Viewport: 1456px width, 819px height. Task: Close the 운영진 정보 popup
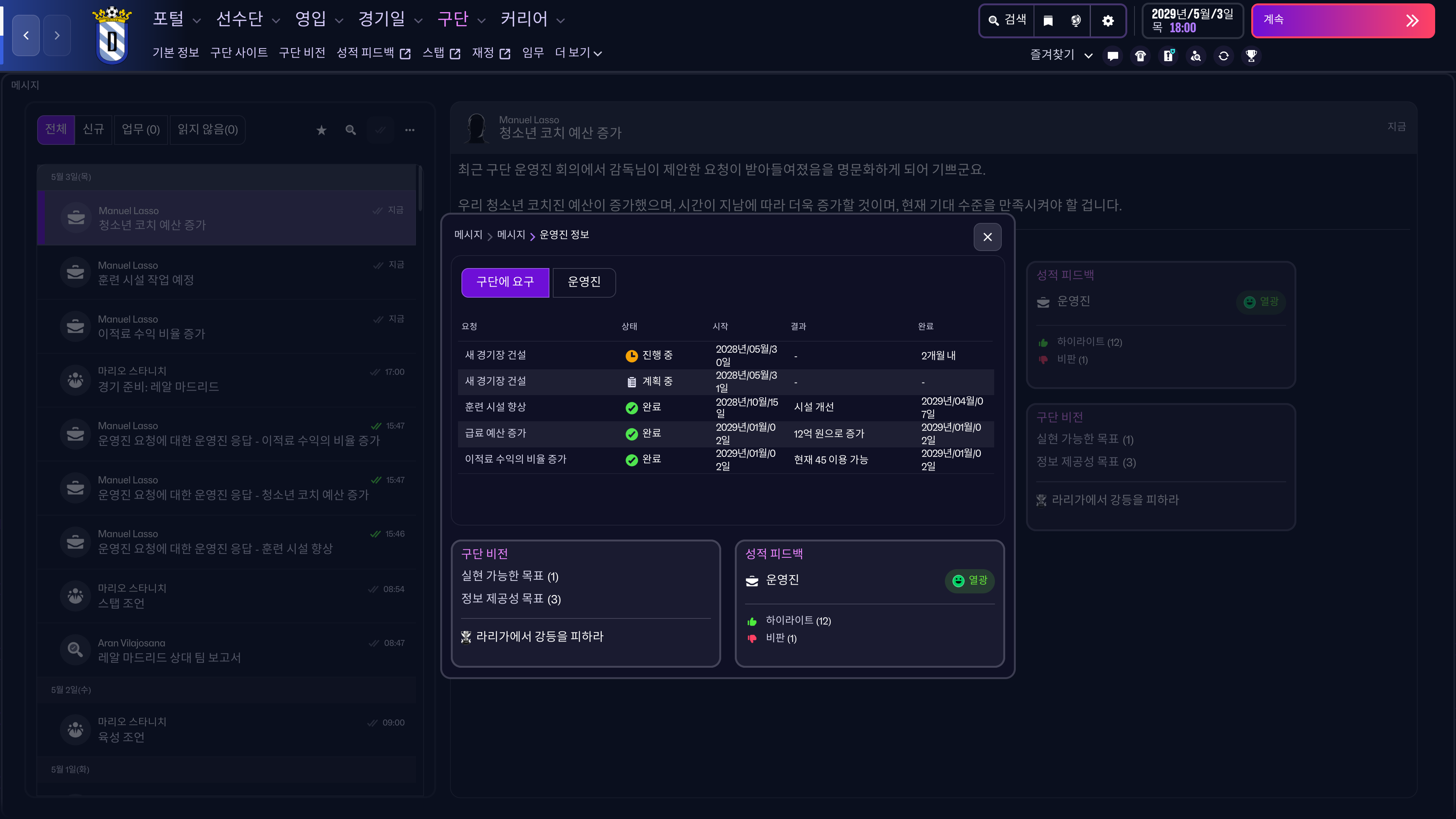987,237
